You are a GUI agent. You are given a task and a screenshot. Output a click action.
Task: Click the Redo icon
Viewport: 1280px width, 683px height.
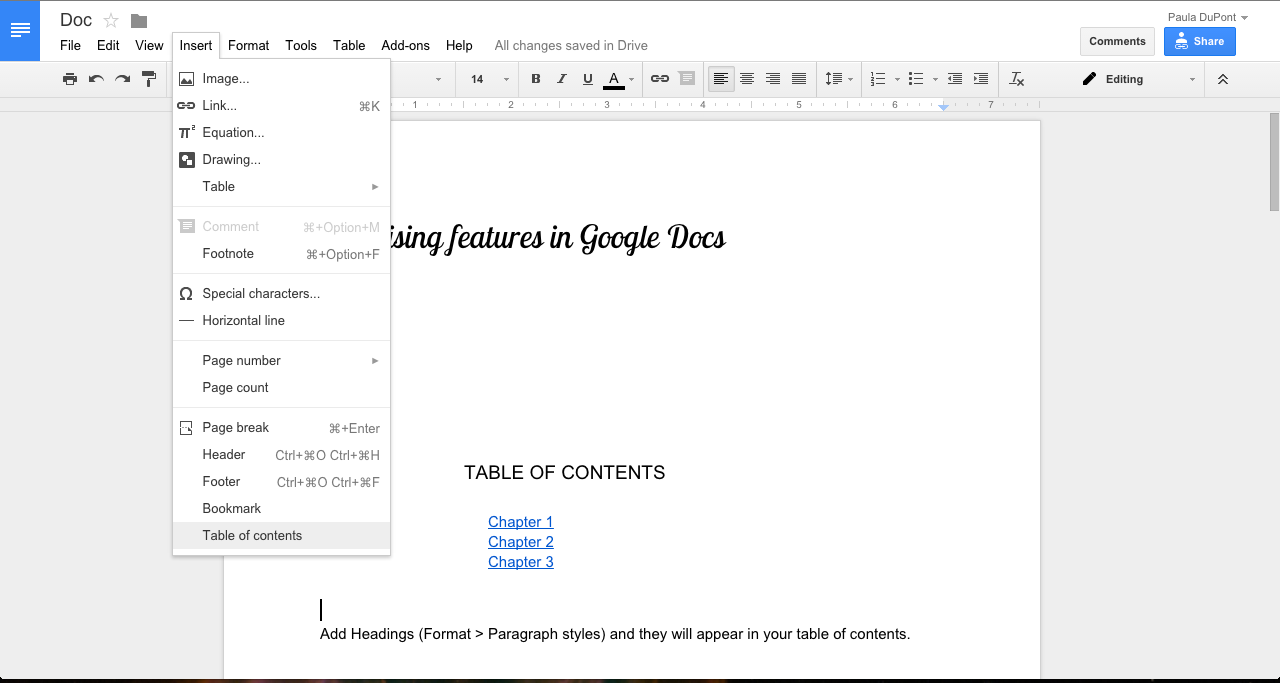point(121,79)
